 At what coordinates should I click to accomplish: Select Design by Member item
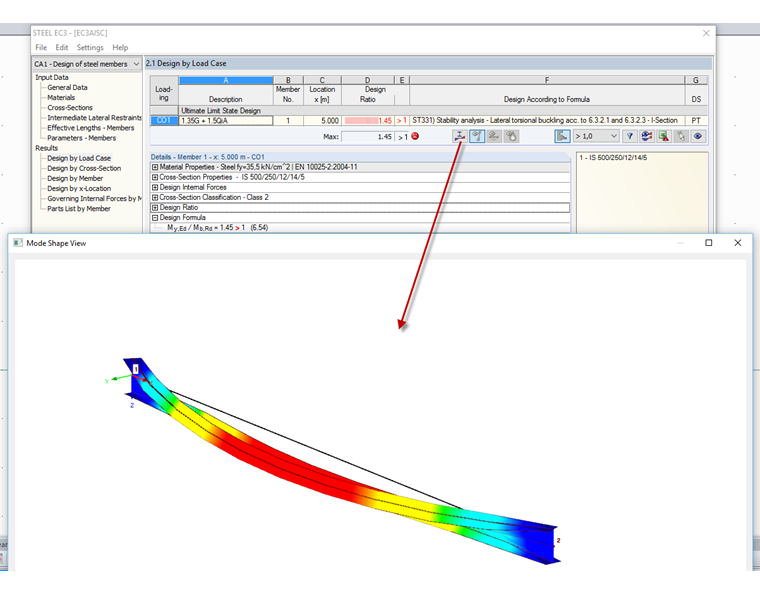75,178
